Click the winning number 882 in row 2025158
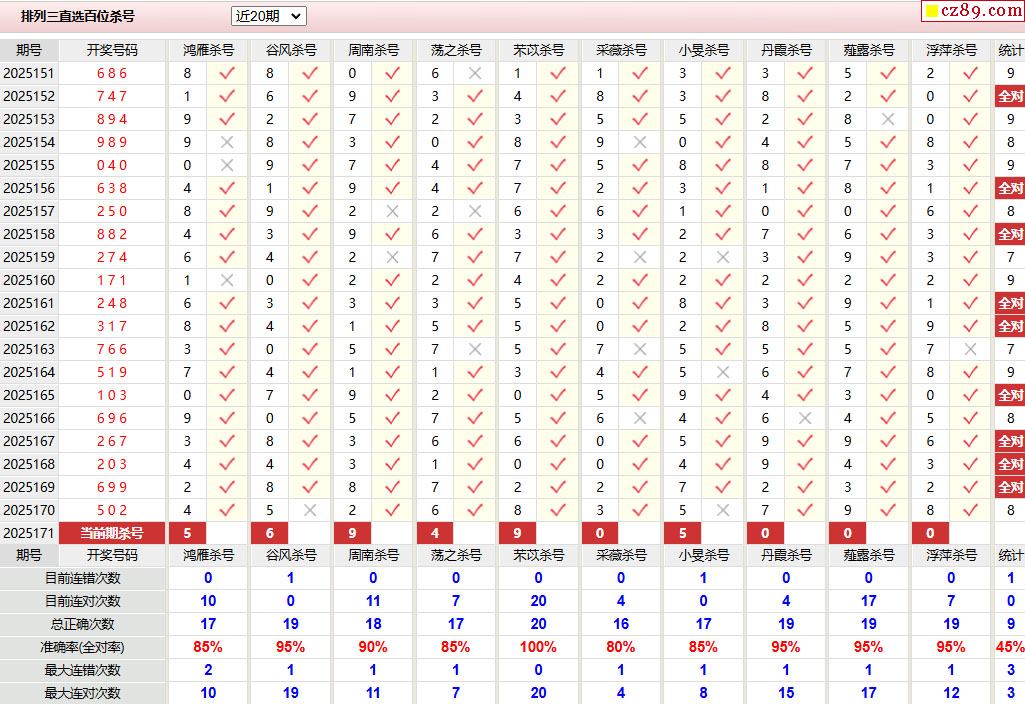This screenshot has width=1025, height=704. click(112, 234)
